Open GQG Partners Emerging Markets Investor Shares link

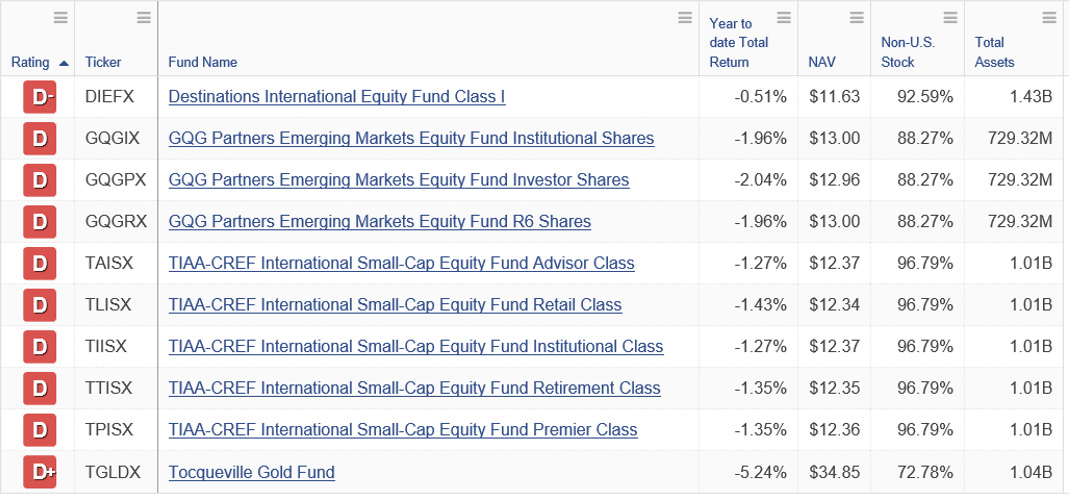point(399,180)
